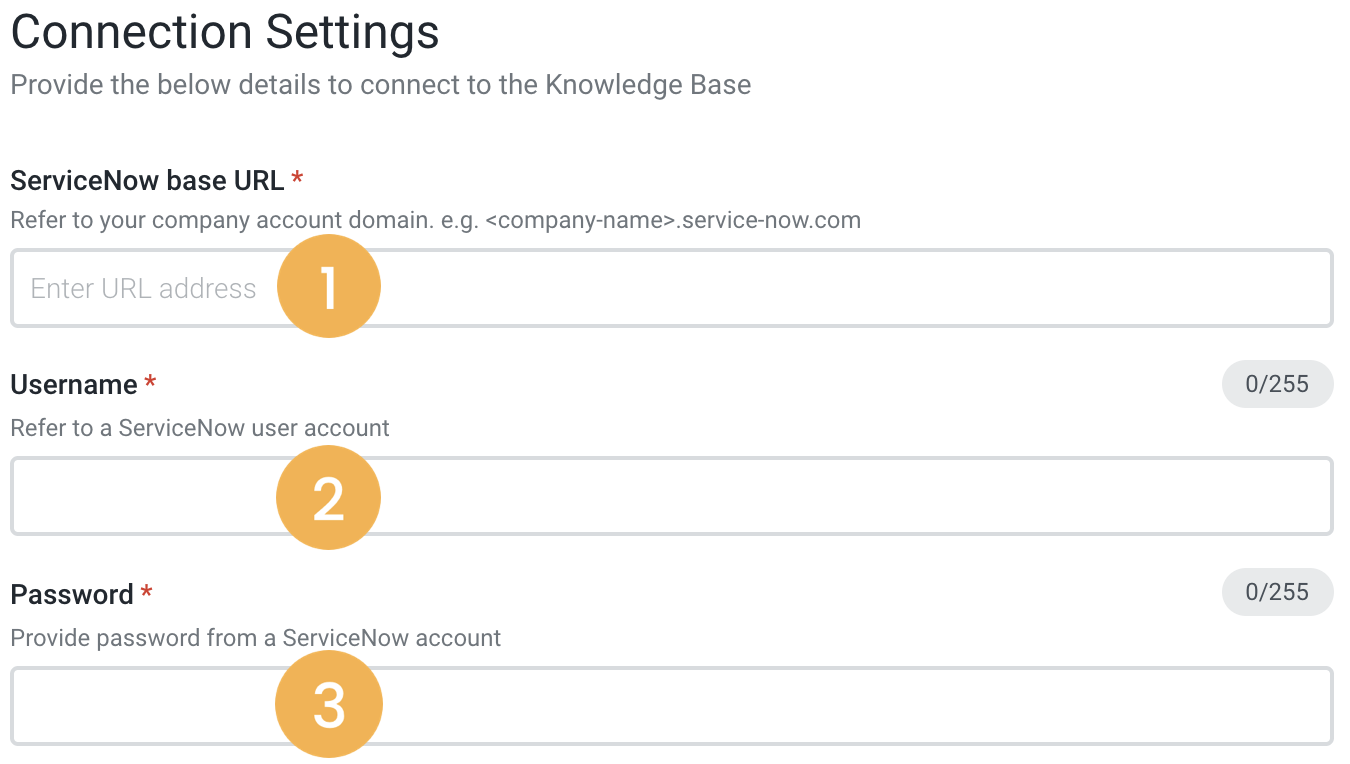Image resolution: width=1350 pixels, height=764 pixels.
Task: Click the ServiceNow user account hint text
Action: click(199, 428)
